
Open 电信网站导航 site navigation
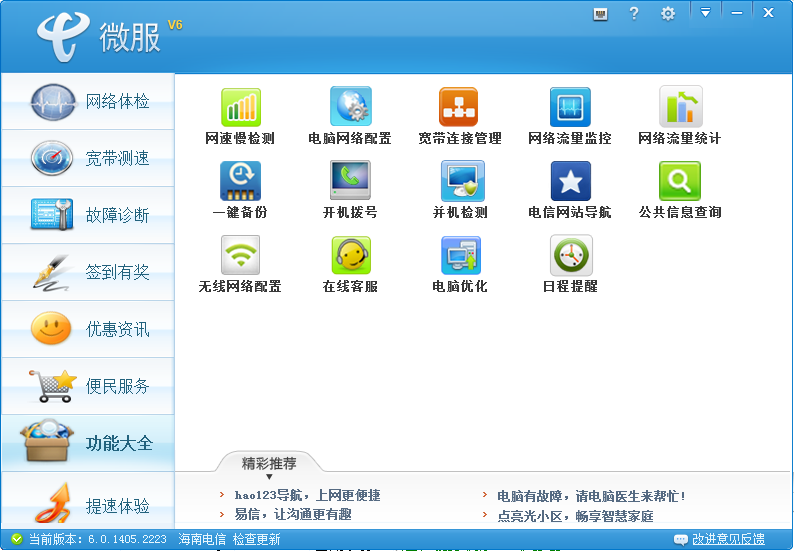(x=570, y=190)
